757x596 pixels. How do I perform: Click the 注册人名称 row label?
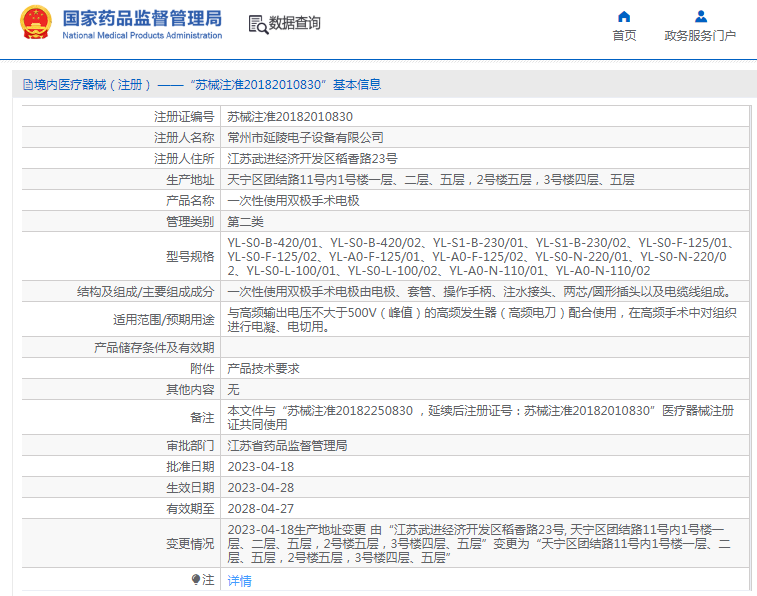pos(184,138)
